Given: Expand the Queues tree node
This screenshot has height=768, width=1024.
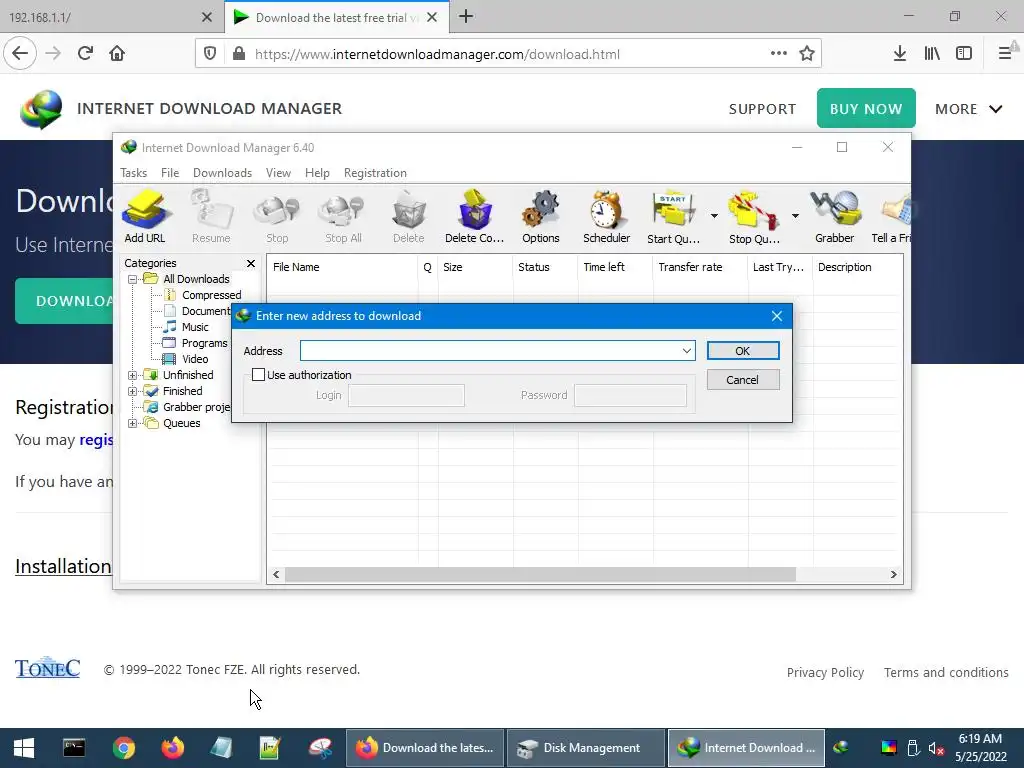Looking at the screenshot, I should [133, 423].
